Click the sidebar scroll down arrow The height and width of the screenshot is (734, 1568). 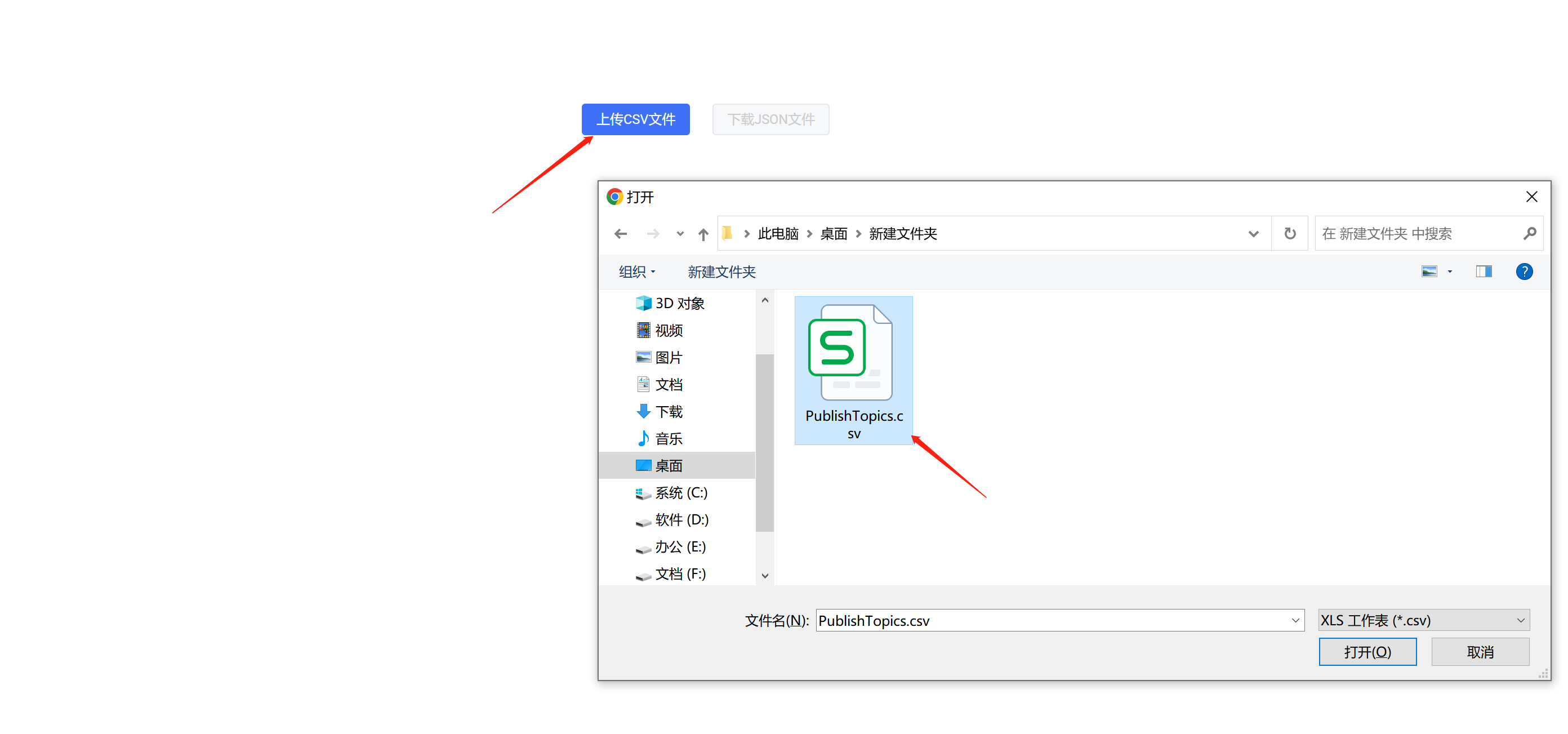tap(765, 576)
